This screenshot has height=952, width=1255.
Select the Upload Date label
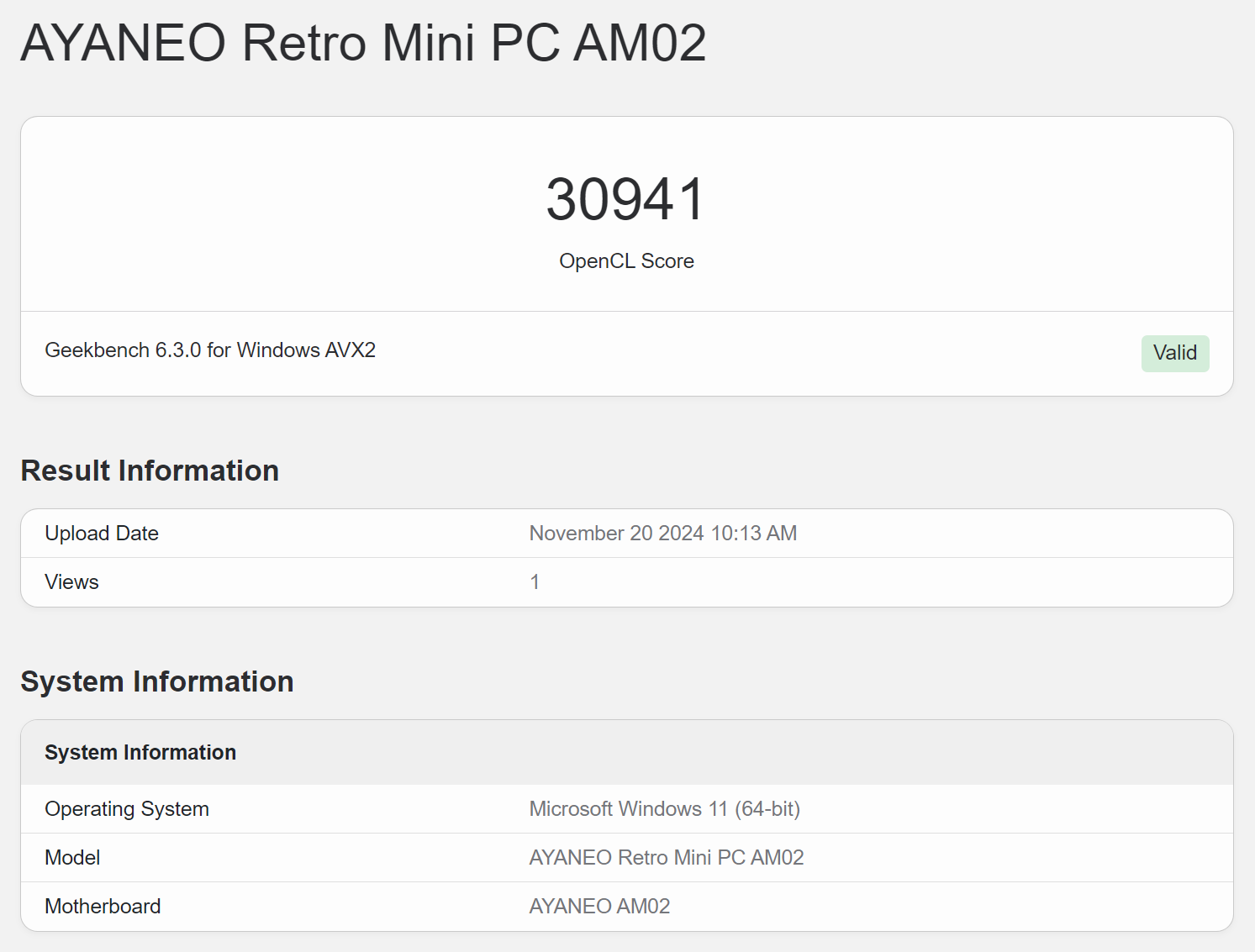tap(102, 534)
